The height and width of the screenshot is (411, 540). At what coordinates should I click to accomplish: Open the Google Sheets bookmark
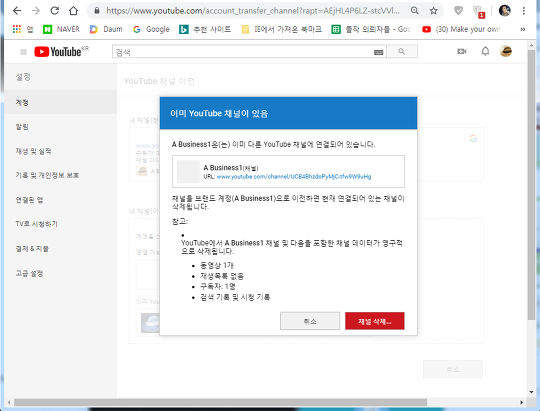tap(371, 29)
